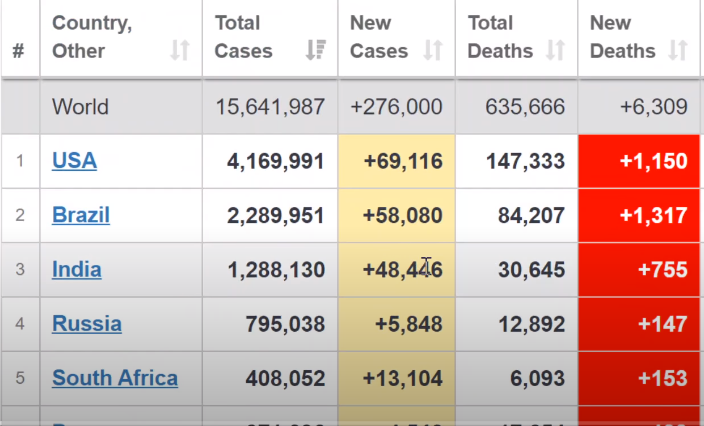
Task: Select World total deaths 635,666
Action: 525,107
